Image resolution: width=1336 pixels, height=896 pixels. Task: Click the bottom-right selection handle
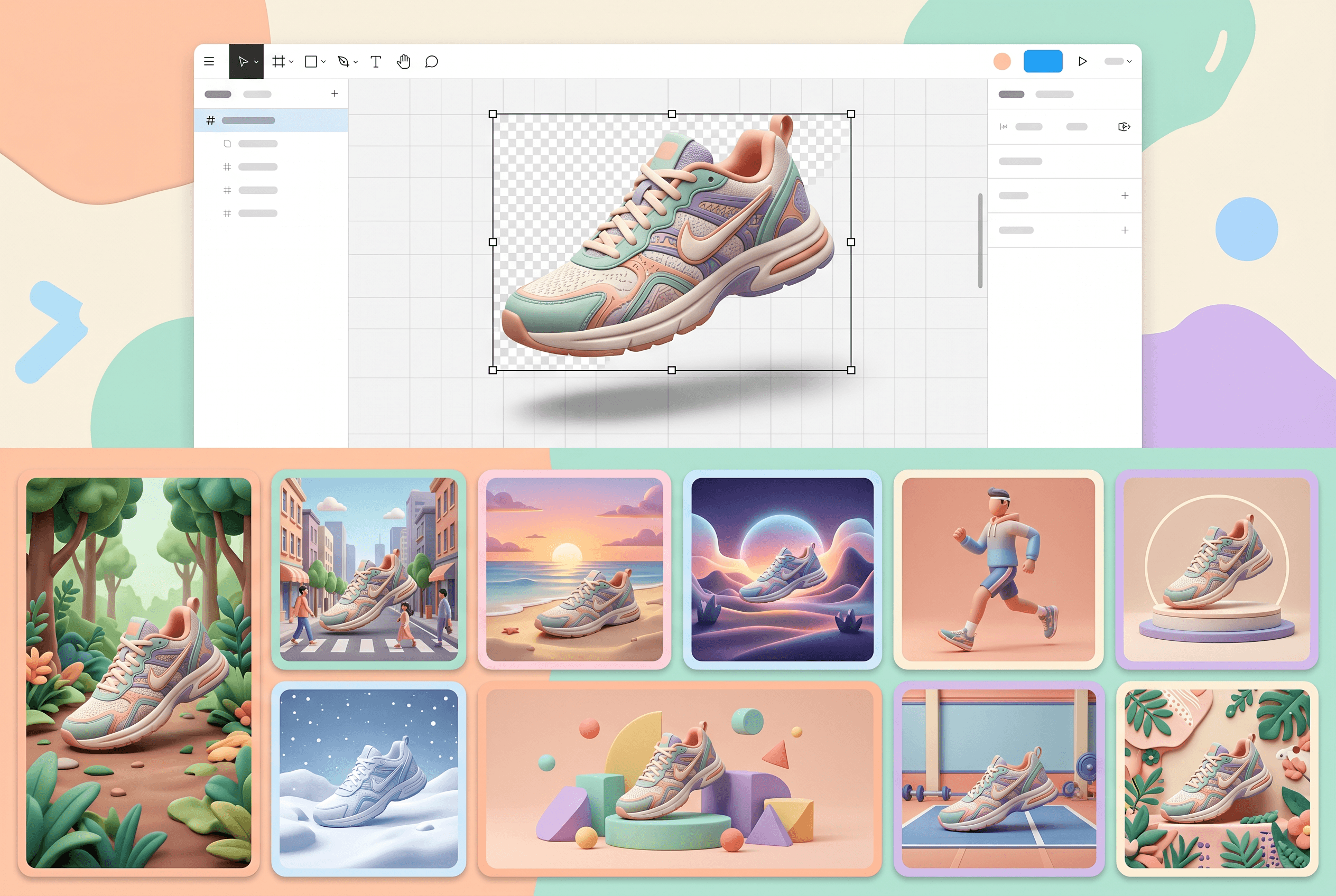[x=851, y=370]
